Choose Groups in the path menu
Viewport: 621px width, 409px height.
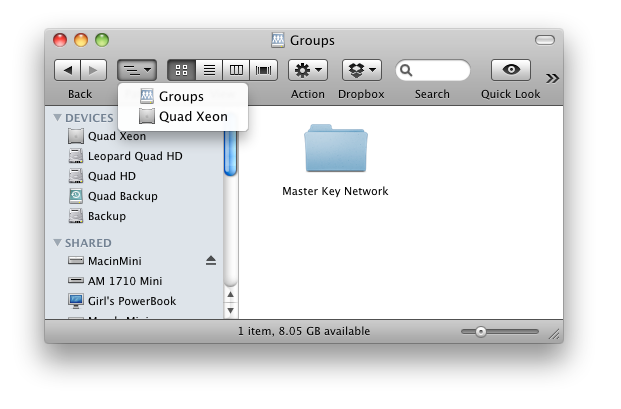(x=181, y=97)
